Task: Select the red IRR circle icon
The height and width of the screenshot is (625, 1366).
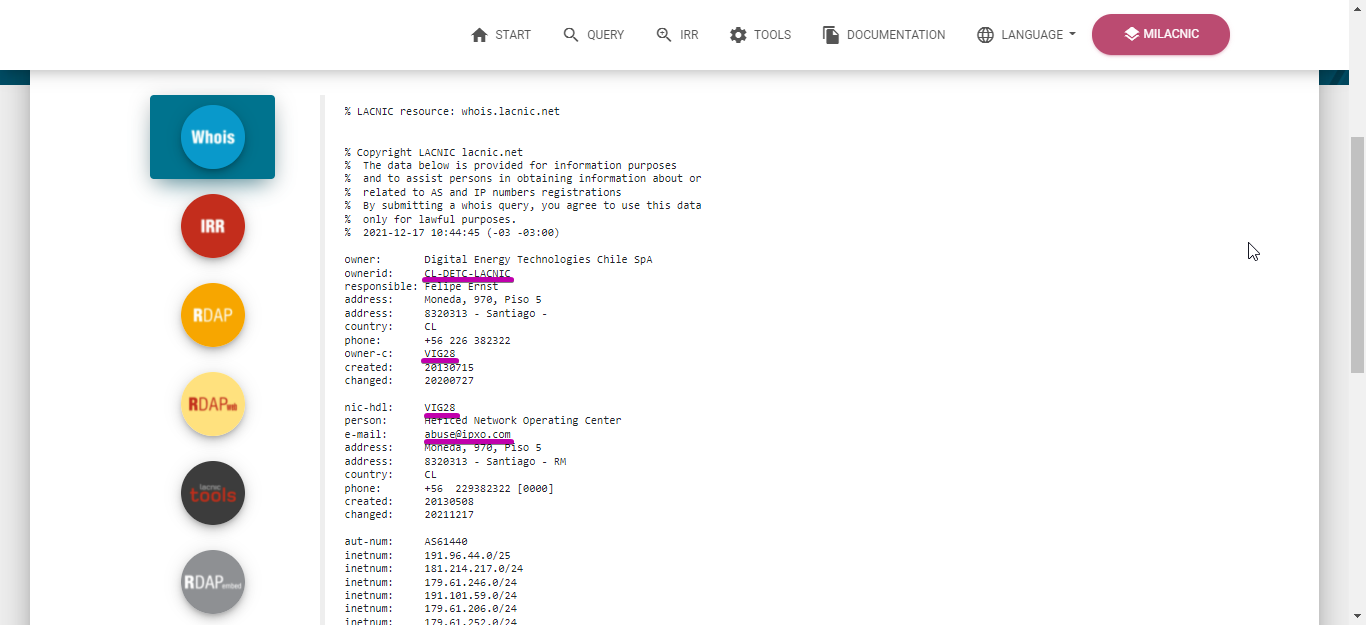Action: (213, 226)
